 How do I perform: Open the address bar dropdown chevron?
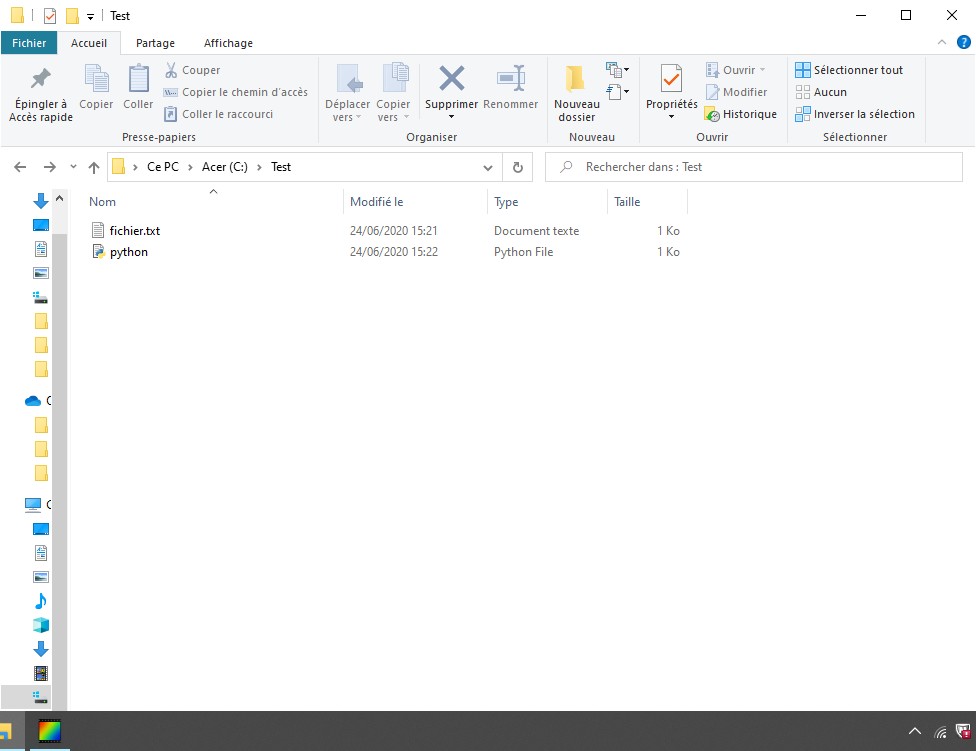point(488,167)
